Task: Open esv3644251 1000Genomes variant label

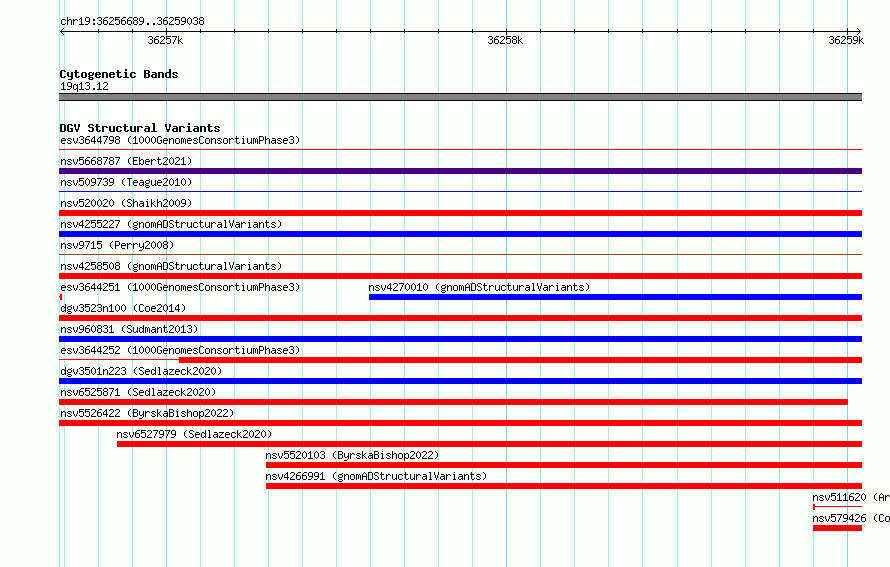Action: tap(180, 287)
